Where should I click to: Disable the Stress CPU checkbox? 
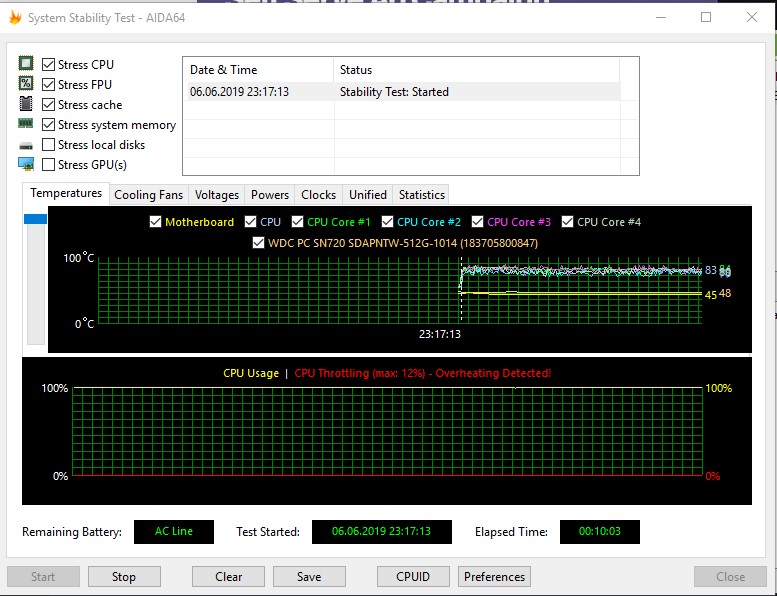[49, 65]
